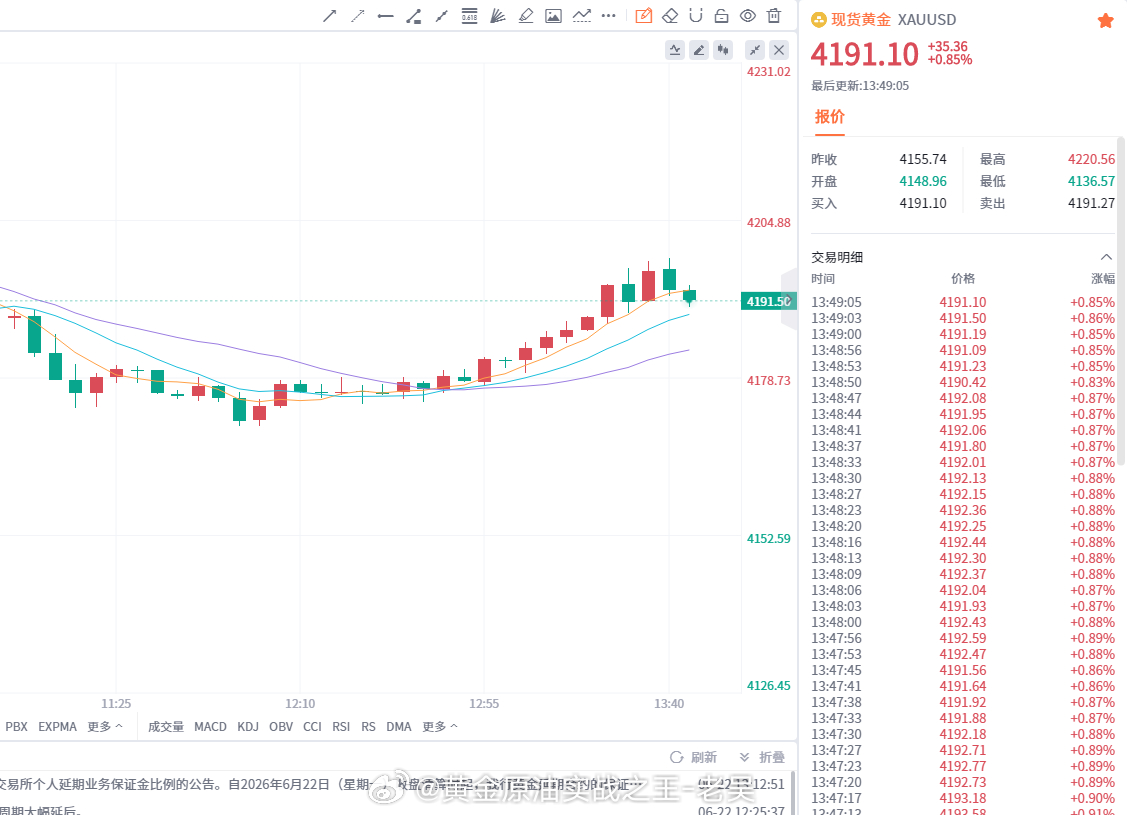Click the 刷新 refresh button
Viewport: 1127px width, 815px height.
pyautogui.click(x=694, y=757)
